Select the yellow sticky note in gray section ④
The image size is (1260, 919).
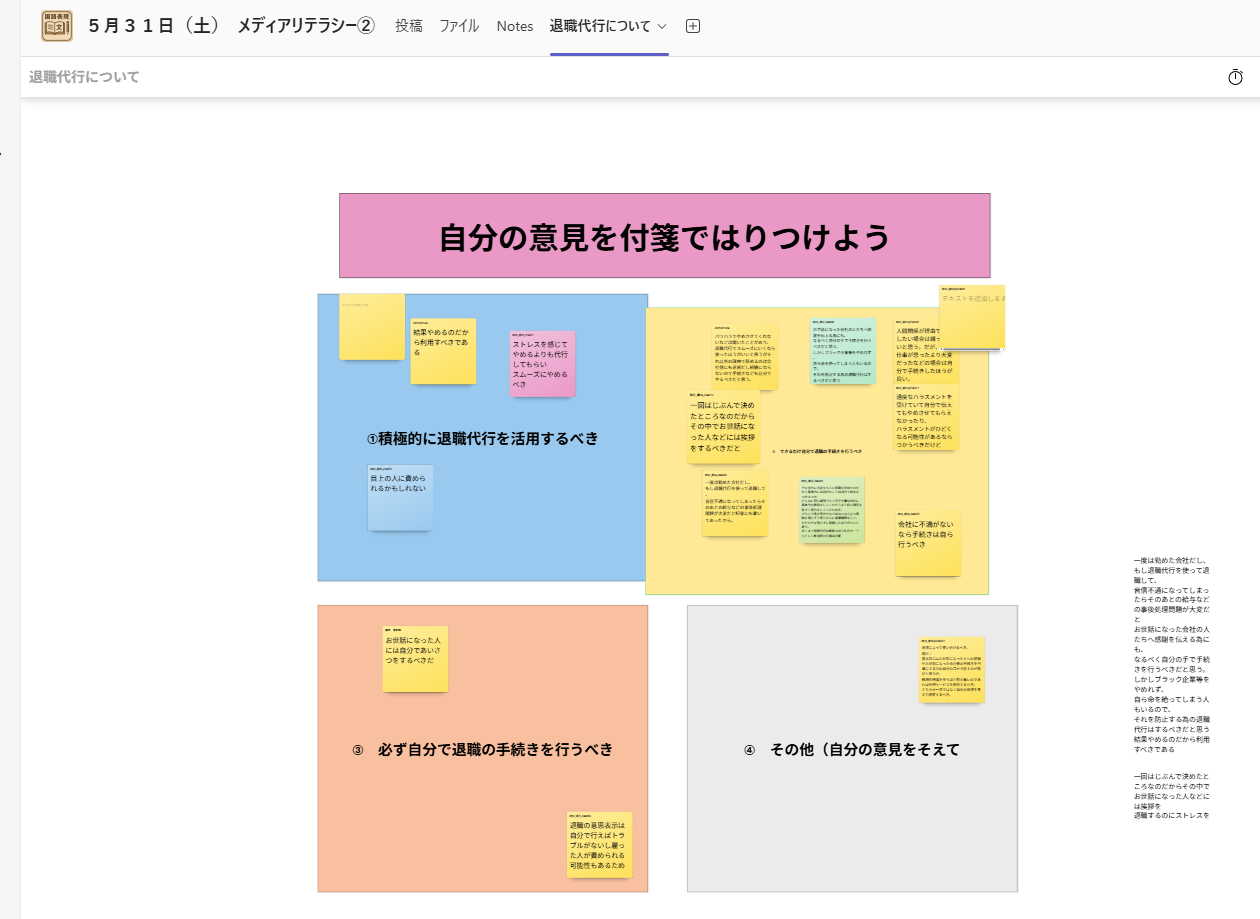pos(952,670)
